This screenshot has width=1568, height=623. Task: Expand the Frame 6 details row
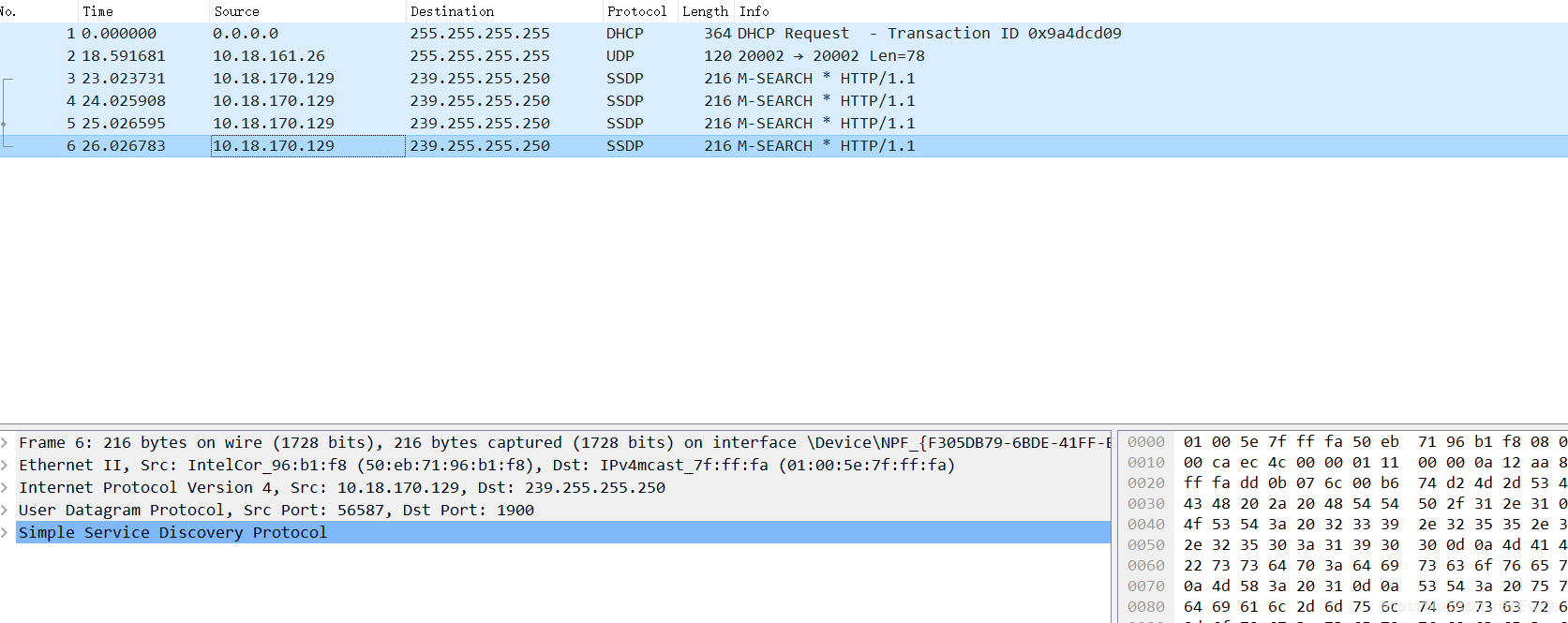[x=6, y=442]
